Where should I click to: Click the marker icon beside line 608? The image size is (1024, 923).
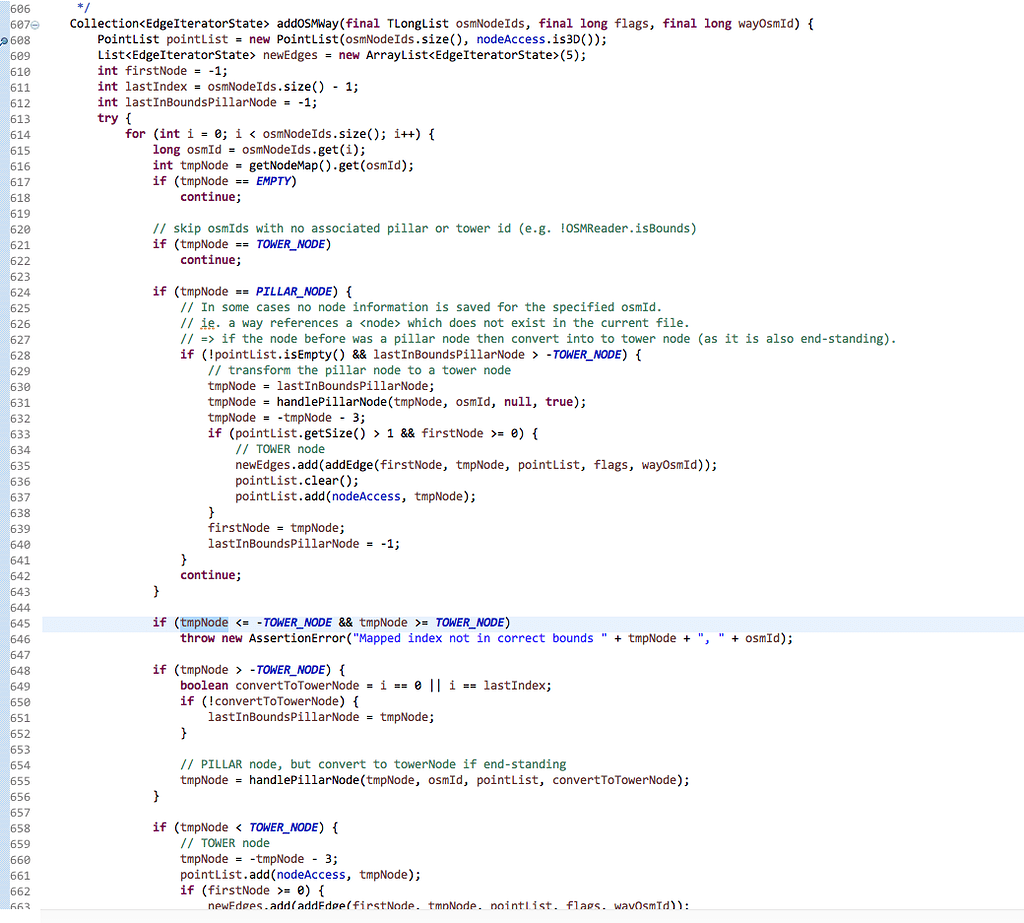click(x=6, y=38)
